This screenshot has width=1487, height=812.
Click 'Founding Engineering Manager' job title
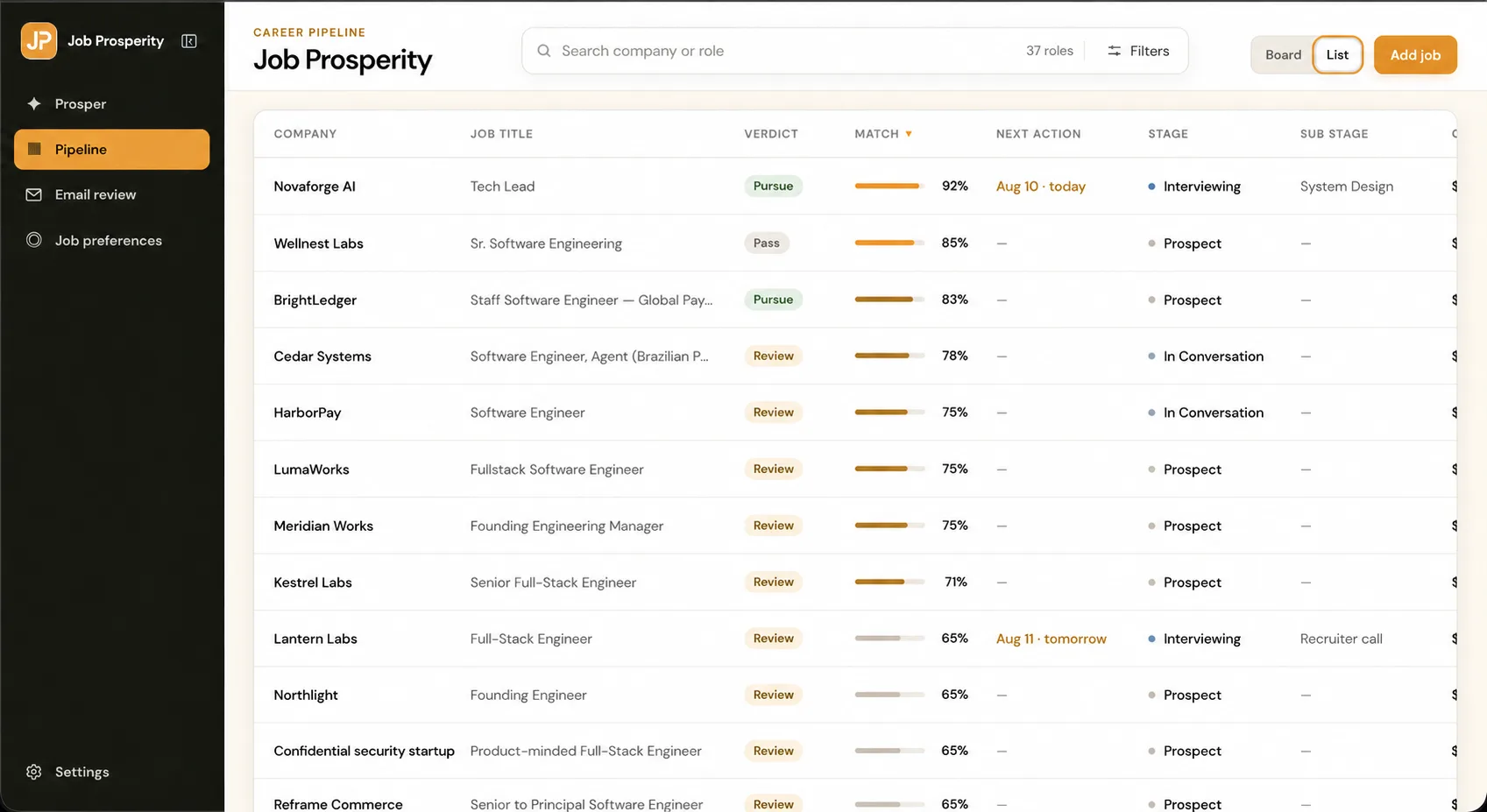click(x=567, y=526)
